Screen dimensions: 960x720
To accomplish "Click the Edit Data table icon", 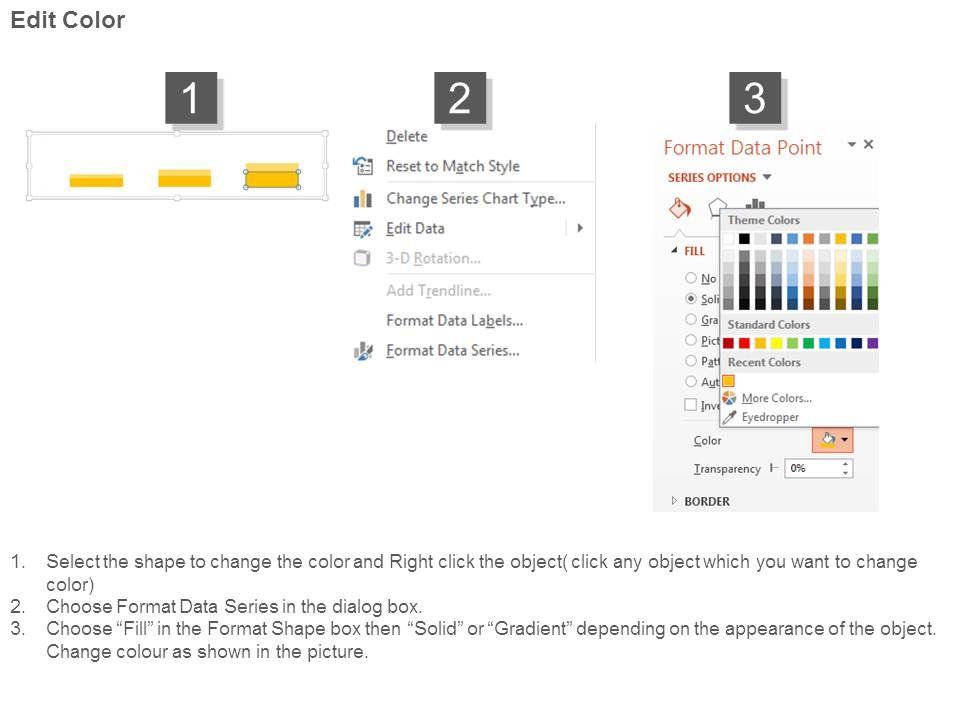I will (x=363, y=229).
